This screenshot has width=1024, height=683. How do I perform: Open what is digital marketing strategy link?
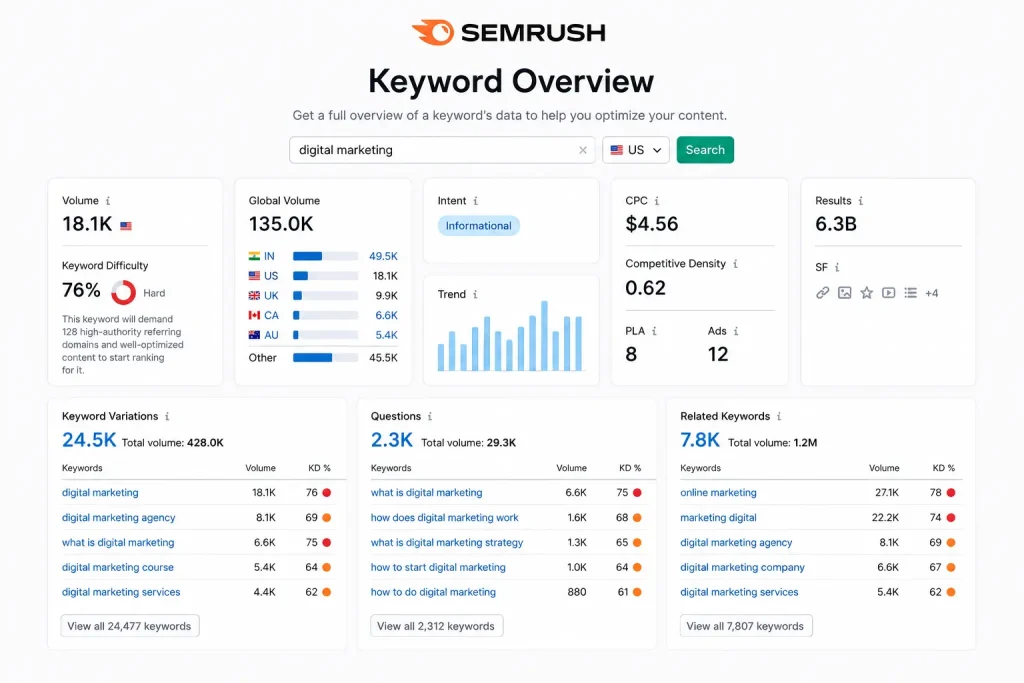(447, 543)
